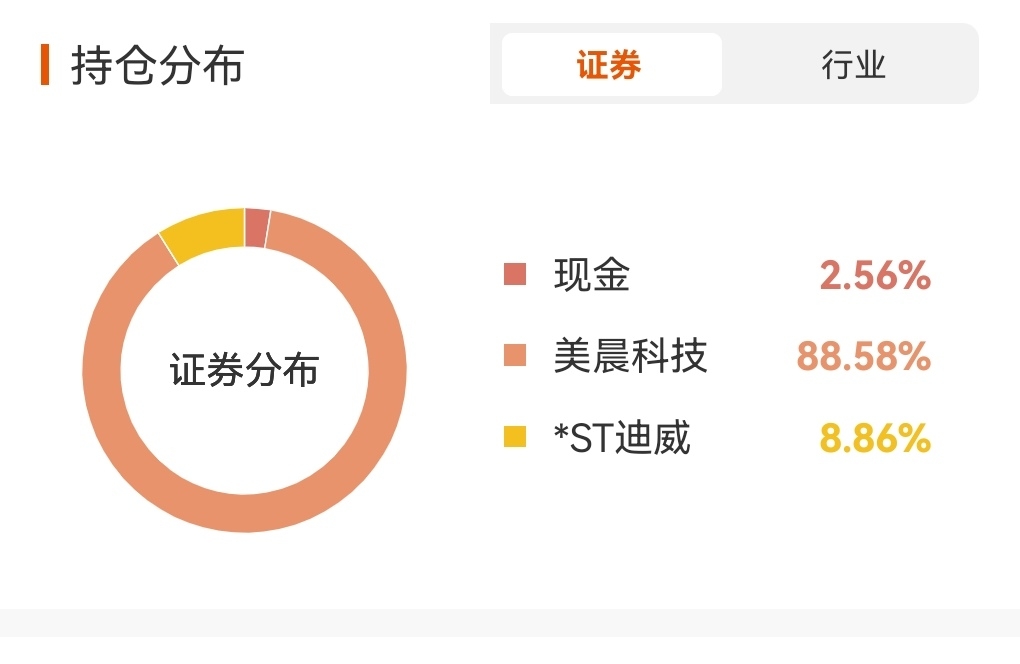
Task: Click the orange bar beside 持仓分布
Action: (x=45, y=65)
